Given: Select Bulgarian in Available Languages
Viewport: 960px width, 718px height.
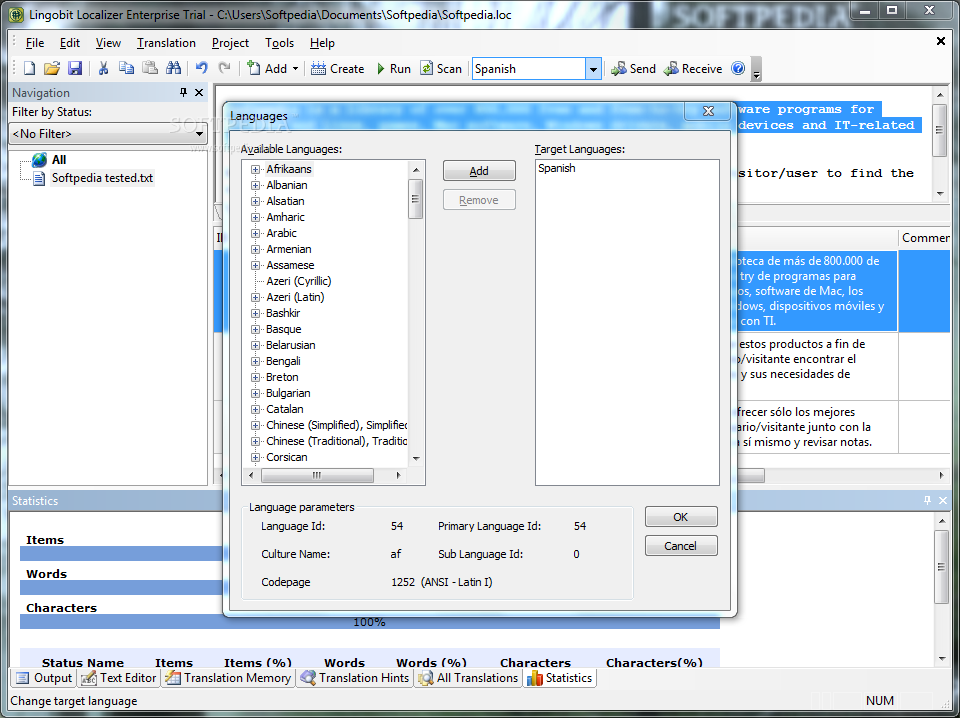Looking at the screenshot, I should [288, 393].
